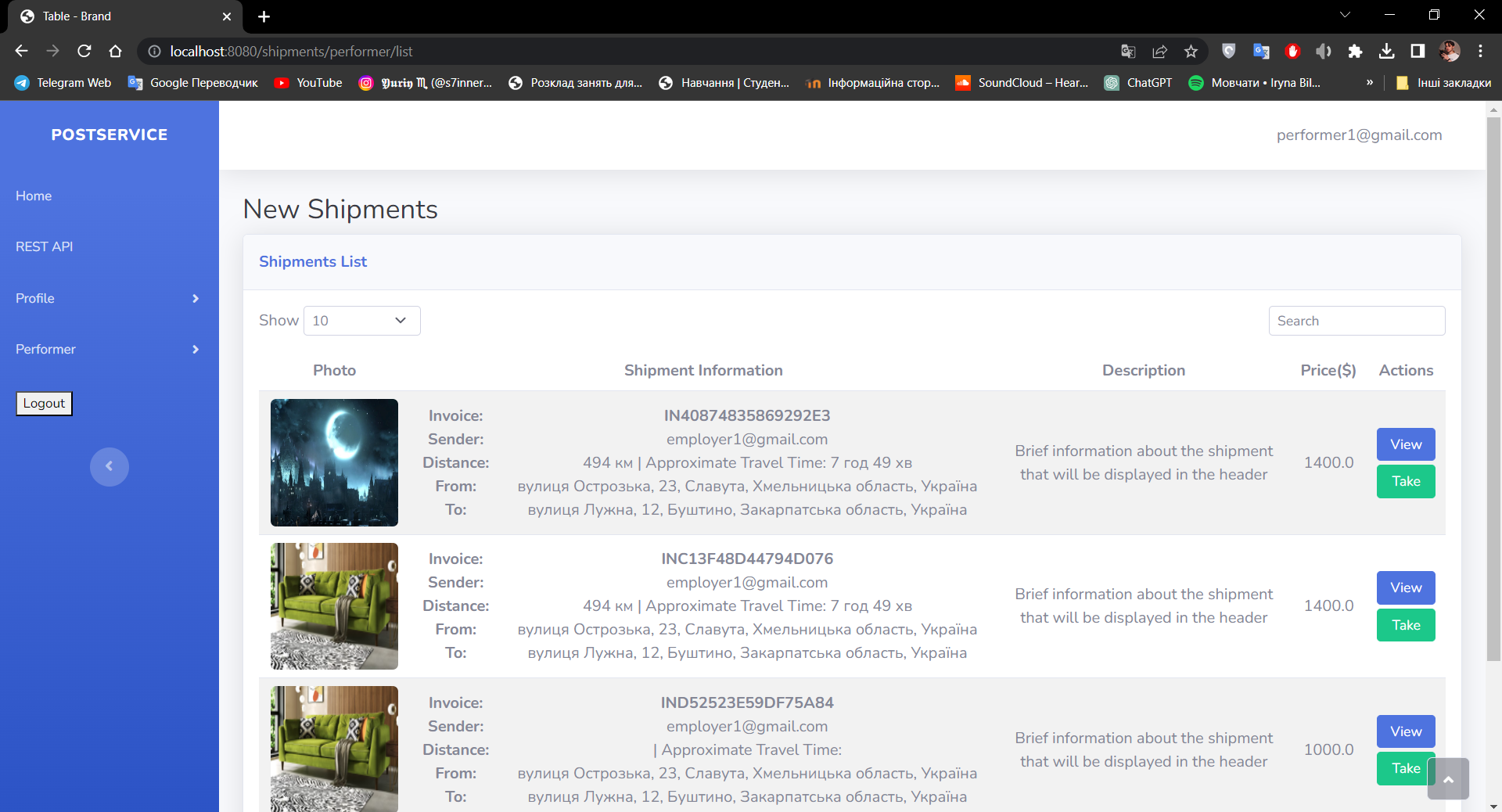
Task: Click the Search input field
Action: pos(1356,321)
